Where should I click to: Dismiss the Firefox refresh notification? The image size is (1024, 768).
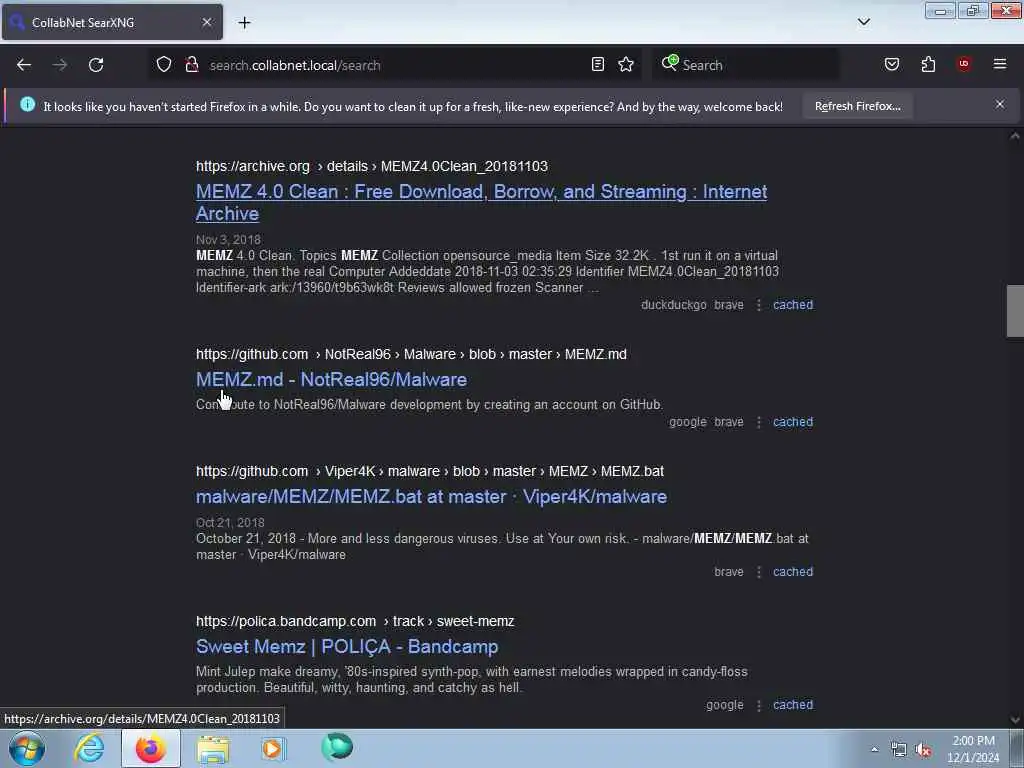click(1000, 104)
